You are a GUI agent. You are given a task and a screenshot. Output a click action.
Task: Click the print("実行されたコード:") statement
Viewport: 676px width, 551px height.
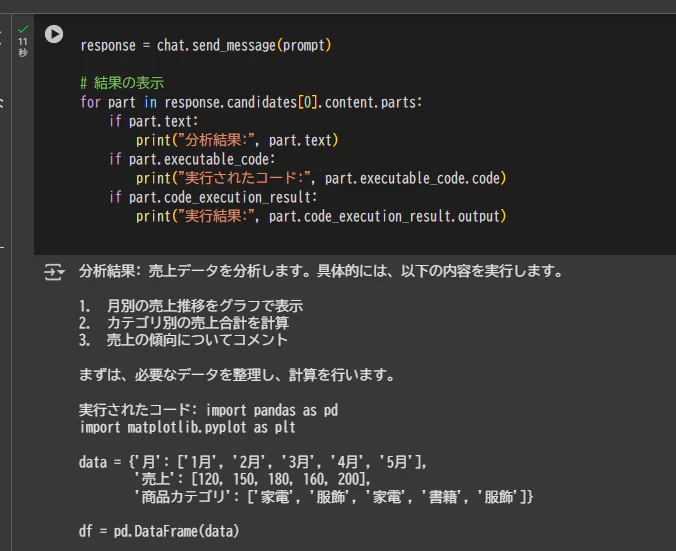click(321, 178)
